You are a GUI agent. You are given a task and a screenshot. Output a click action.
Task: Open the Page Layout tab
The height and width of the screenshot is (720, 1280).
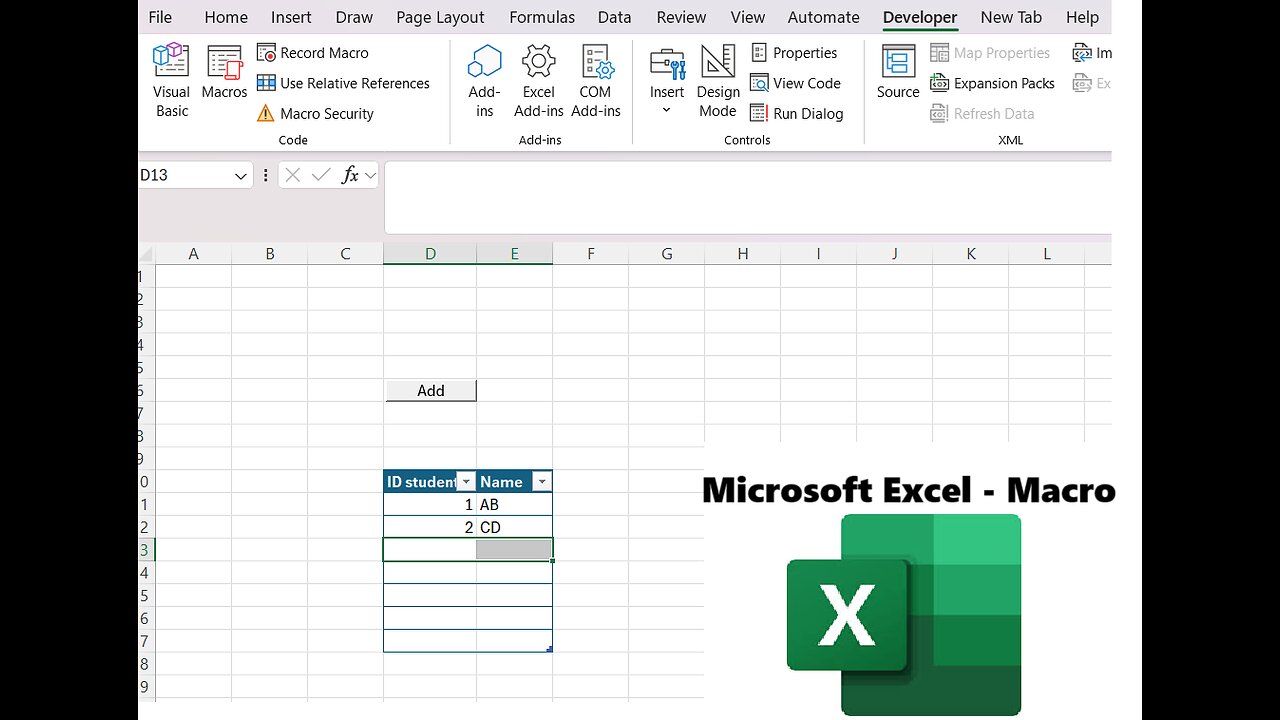(440, 17)
